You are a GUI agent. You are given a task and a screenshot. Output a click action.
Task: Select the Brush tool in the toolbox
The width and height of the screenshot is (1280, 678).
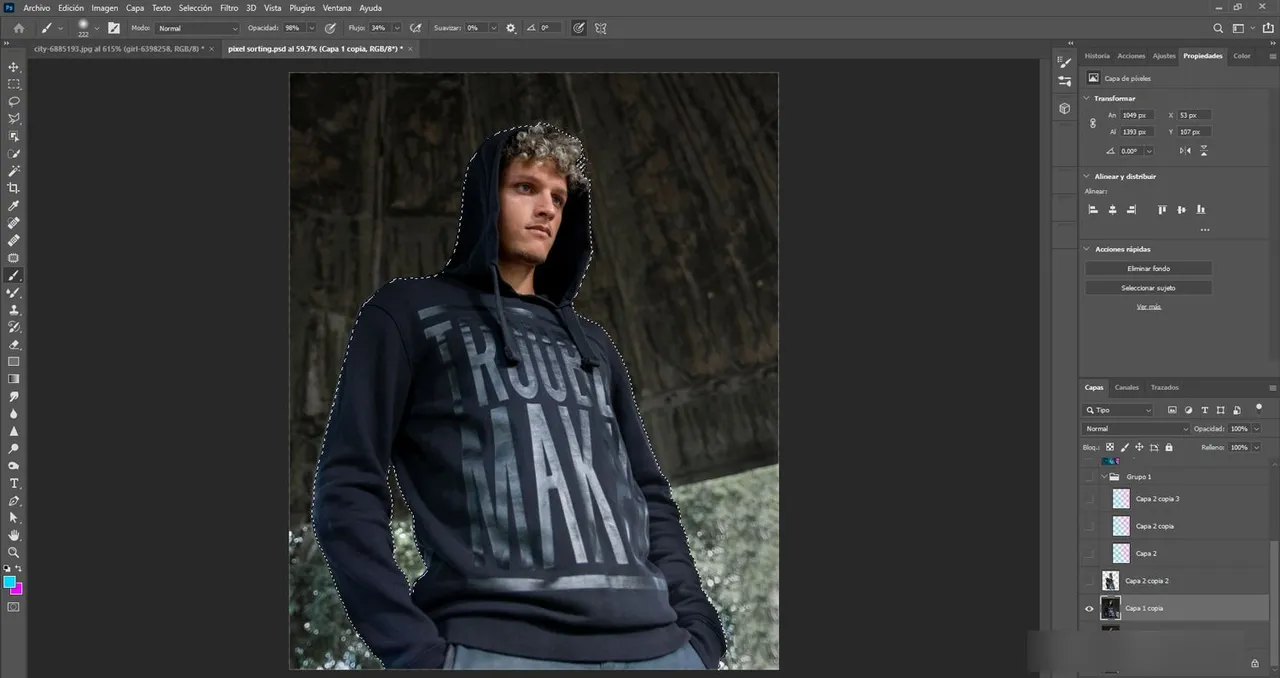click(x=14, y=275)
